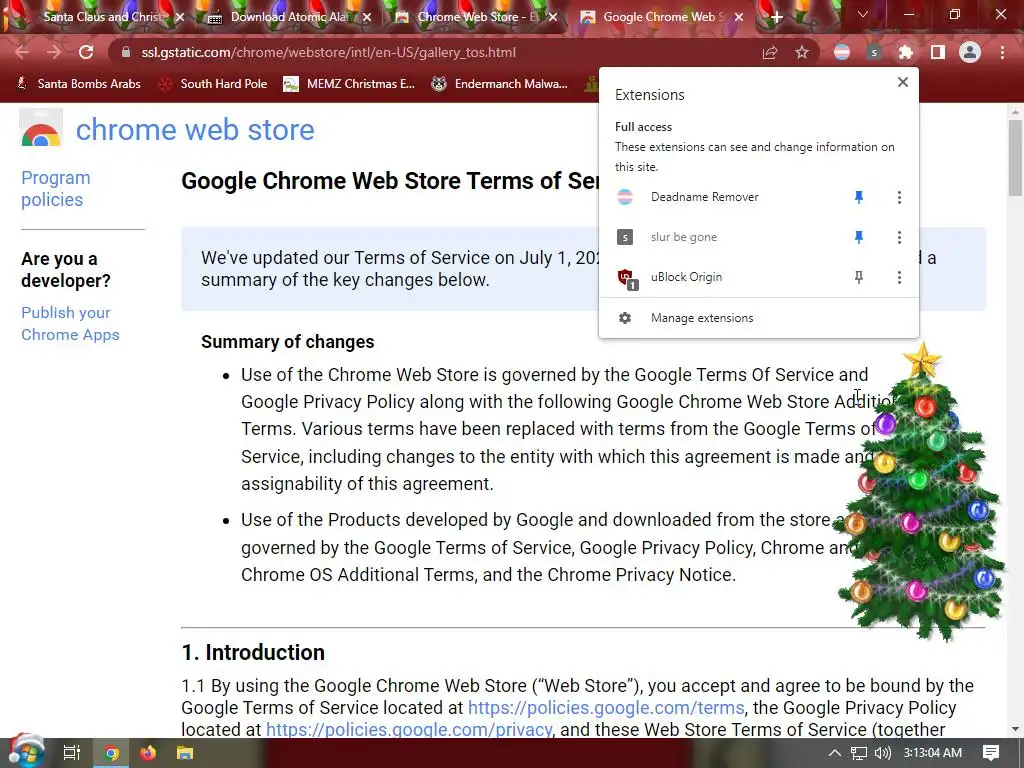Close the Santa Claus tab
Viewport: 1024px width, 768px height.
tap(180, 18)
